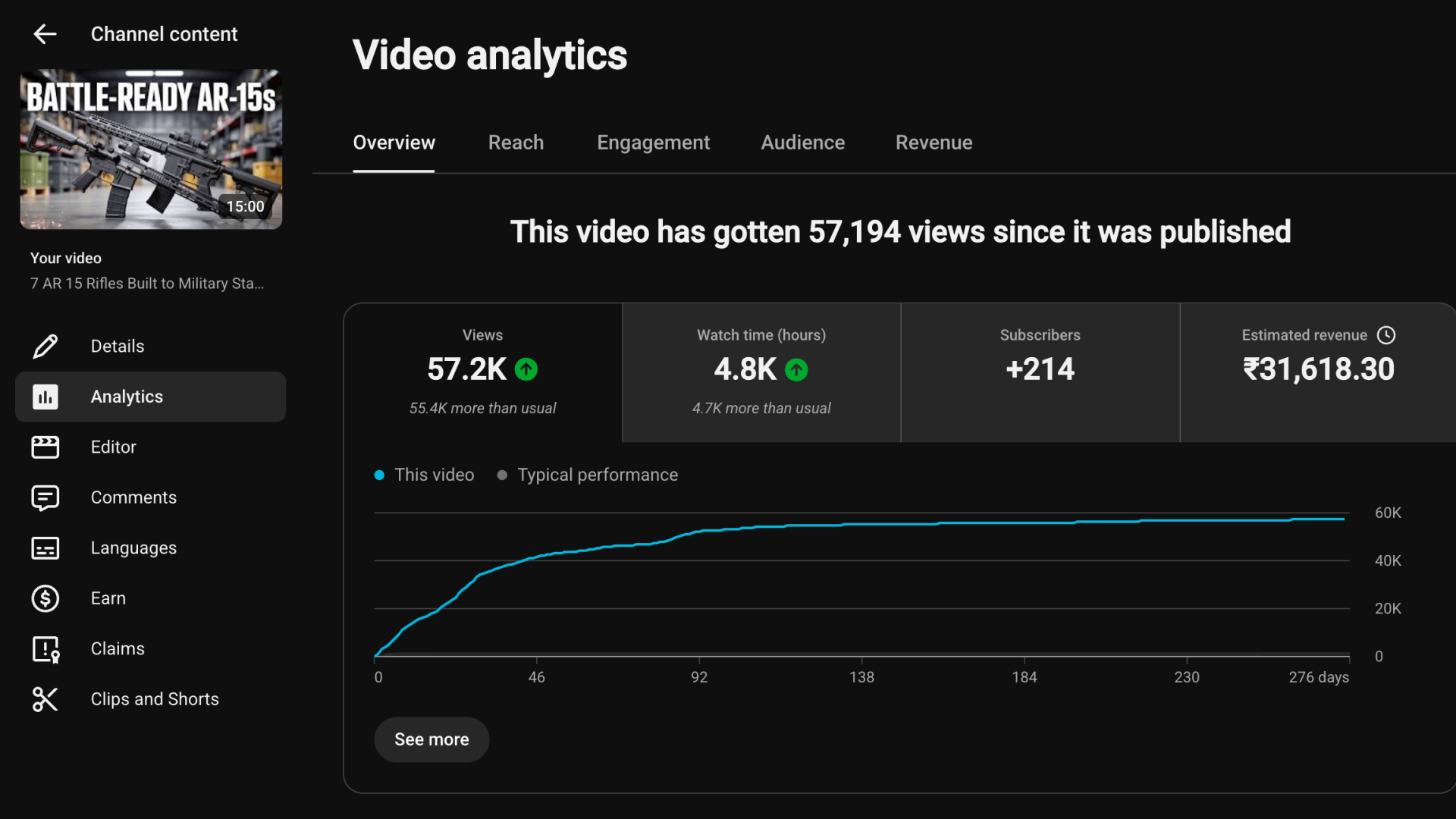
Task: Select the Estimated revenue metric card
Action: tap(1318, 372)
